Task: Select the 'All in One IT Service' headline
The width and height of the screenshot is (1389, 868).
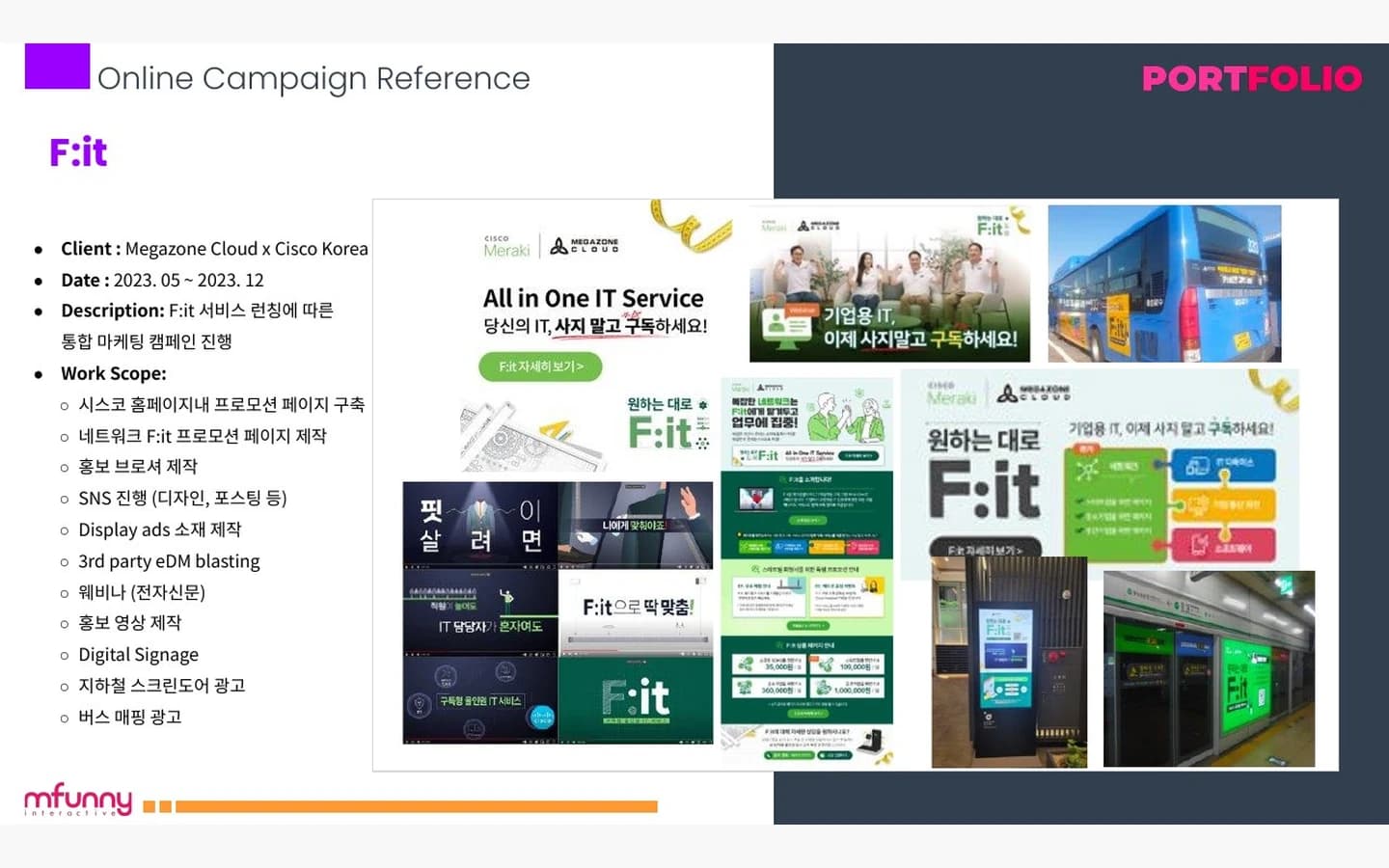Action: [x=593, y=298]
